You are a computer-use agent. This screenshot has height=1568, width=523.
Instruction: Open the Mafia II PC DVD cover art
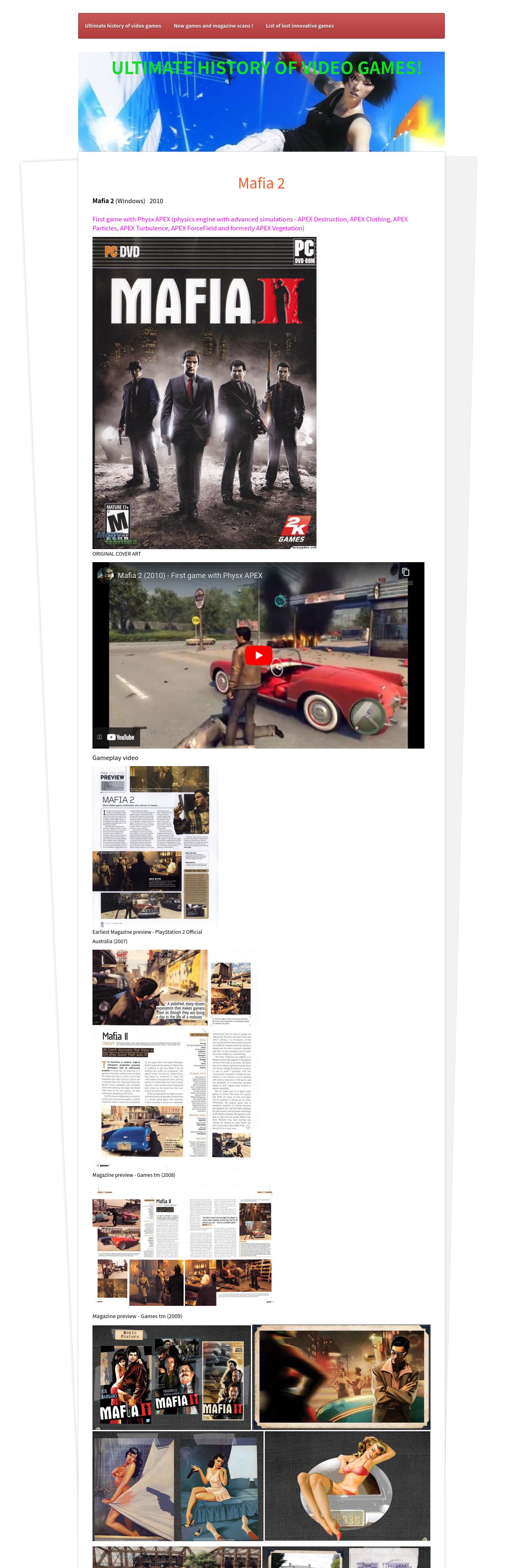(204, 392)
